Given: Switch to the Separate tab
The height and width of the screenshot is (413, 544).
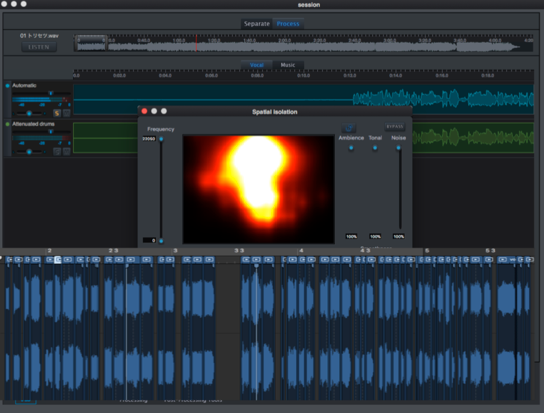Looking at the screenshot, I should click(256, 24).
